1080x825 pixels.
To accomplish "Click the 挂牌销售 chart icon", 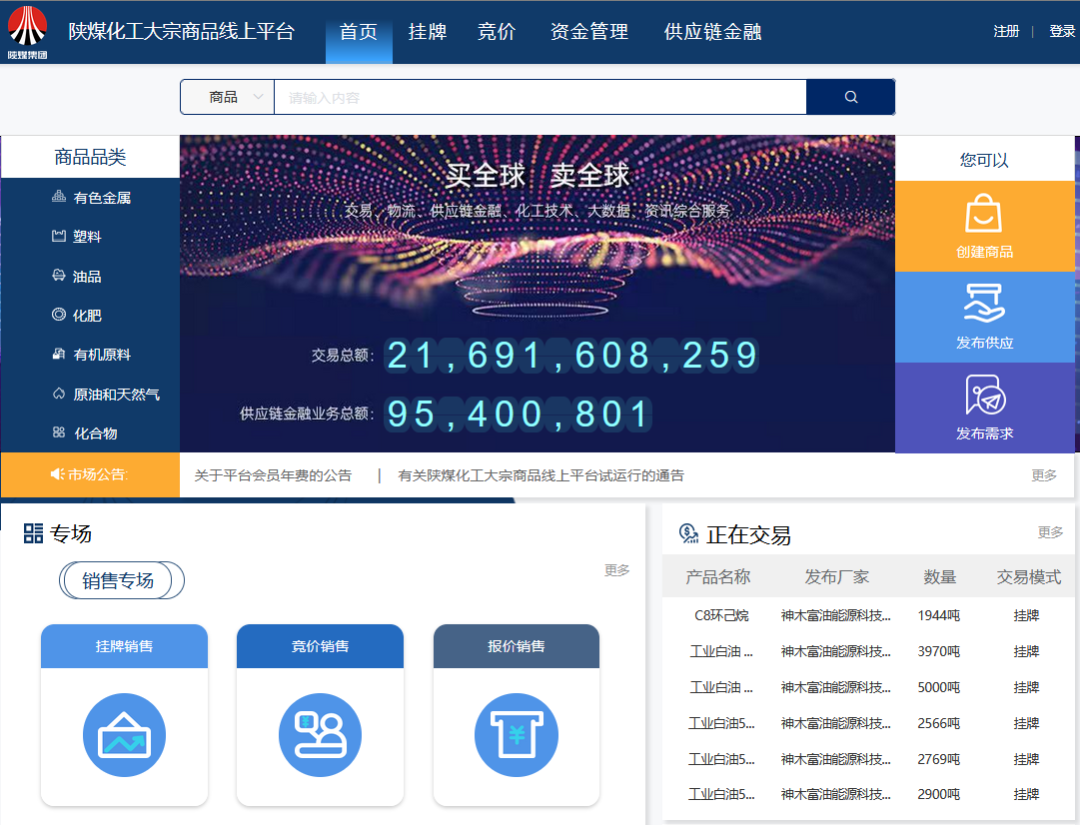I will click(124, 735).
